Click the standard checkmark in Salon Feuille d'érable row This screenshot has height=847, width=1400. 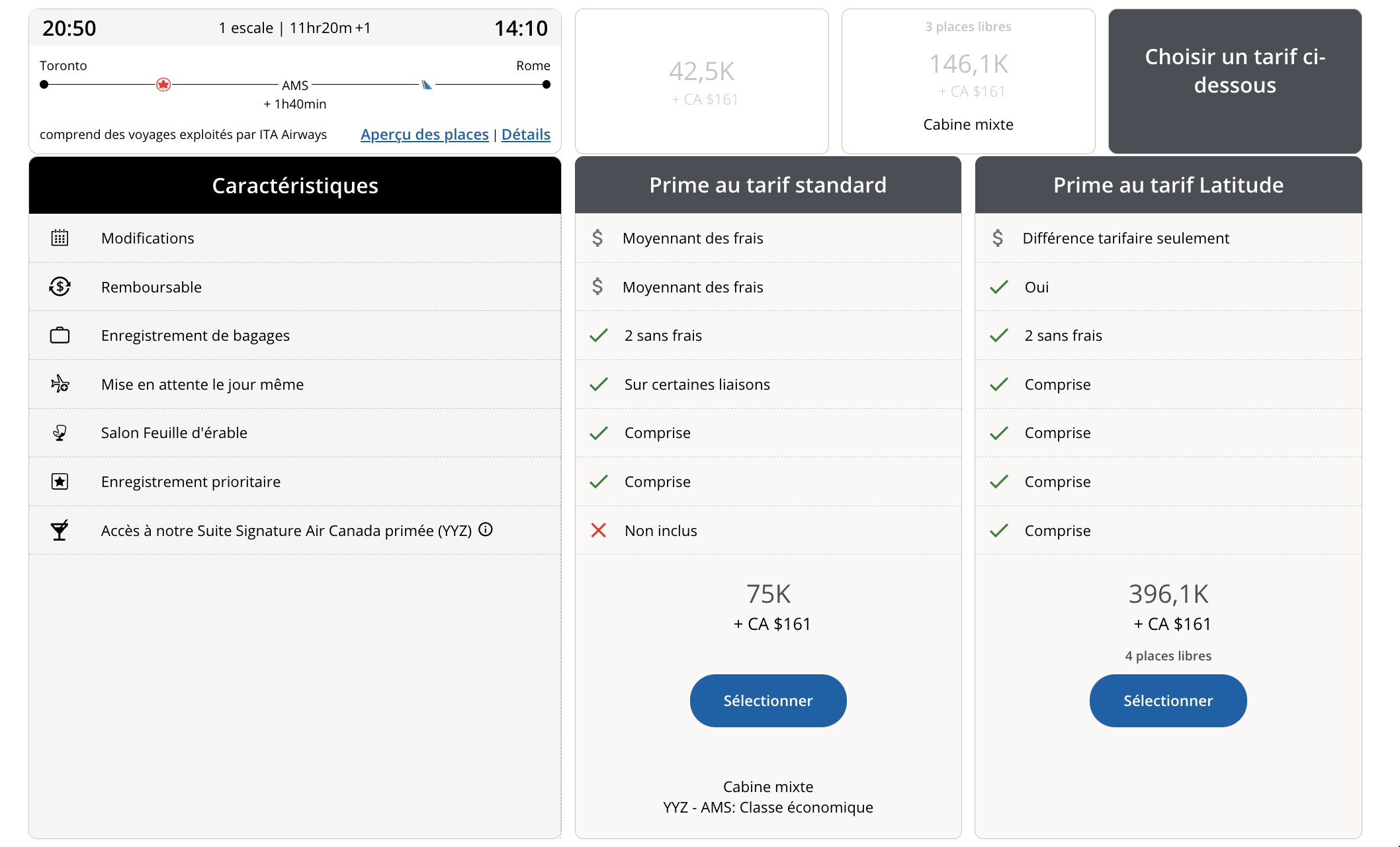click(599, 433)
